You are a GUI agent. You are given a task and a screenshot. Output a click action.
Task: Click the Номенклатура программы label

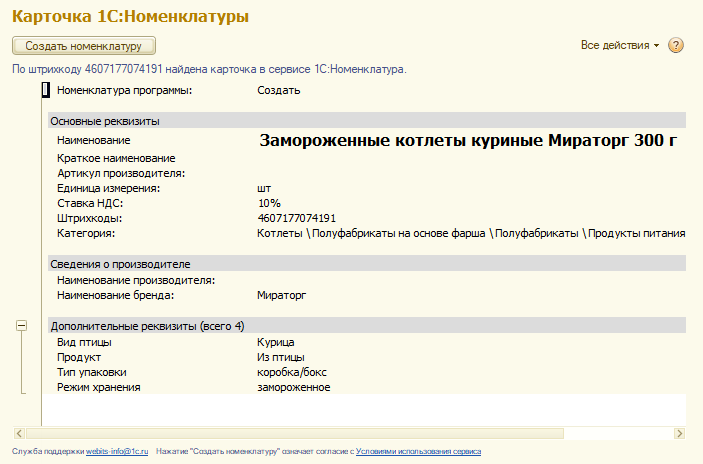click(x=124, y=91)
